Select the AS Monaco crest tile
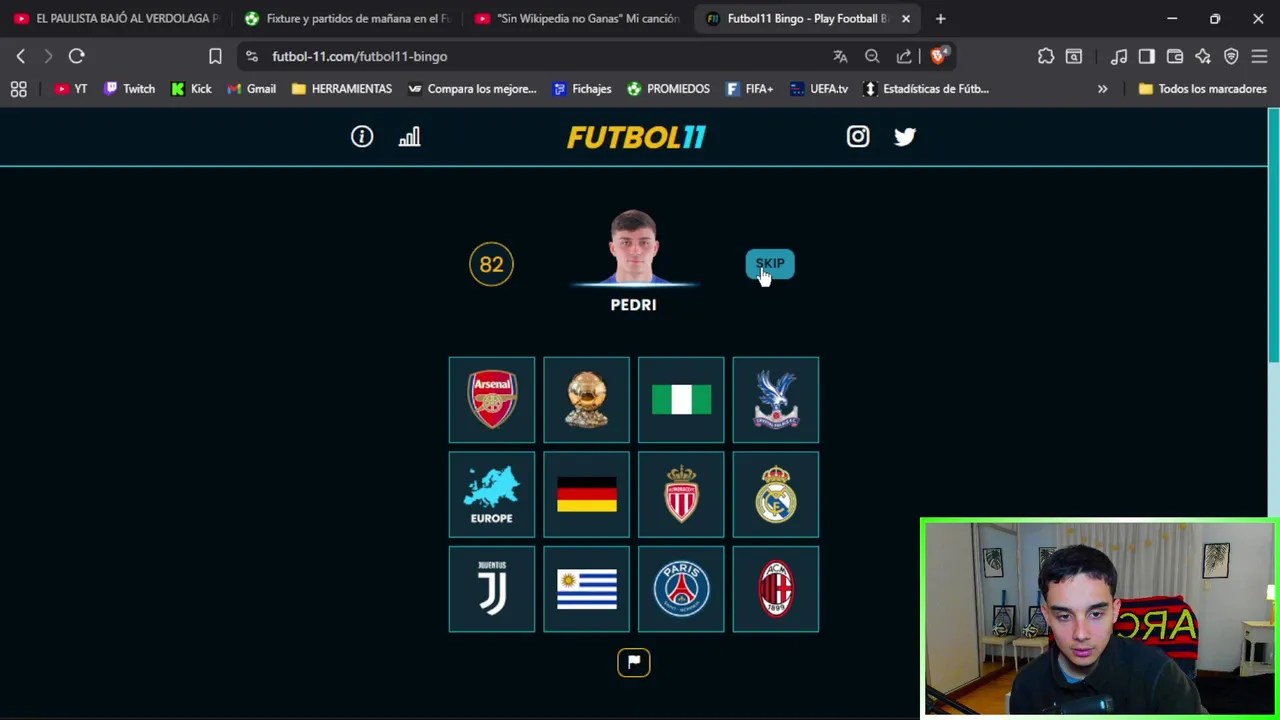Viewport: 1280px width, 720px height. coord(681,495)
